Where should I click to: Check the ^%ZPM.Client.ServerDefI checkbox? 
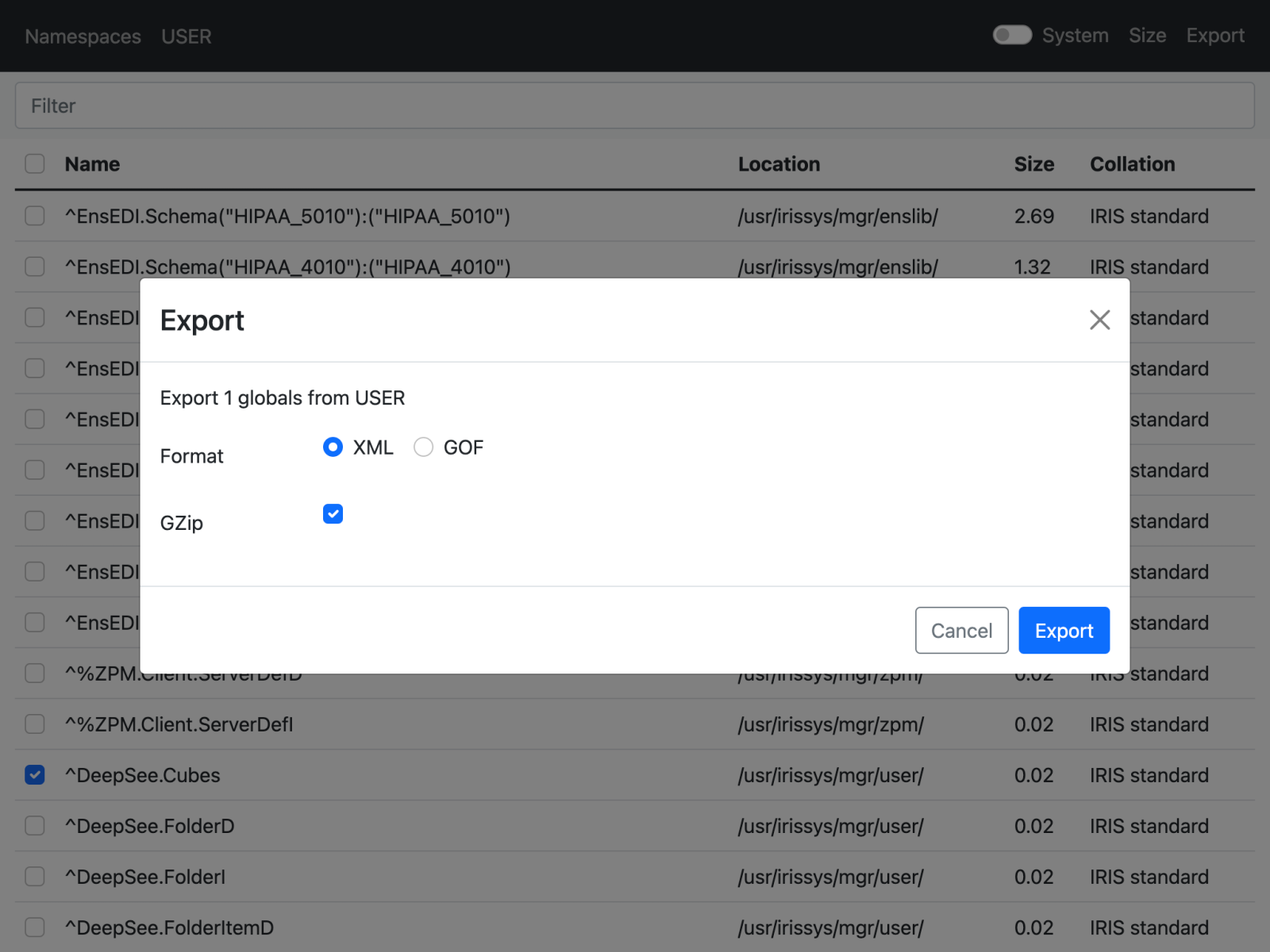point(35,724)
